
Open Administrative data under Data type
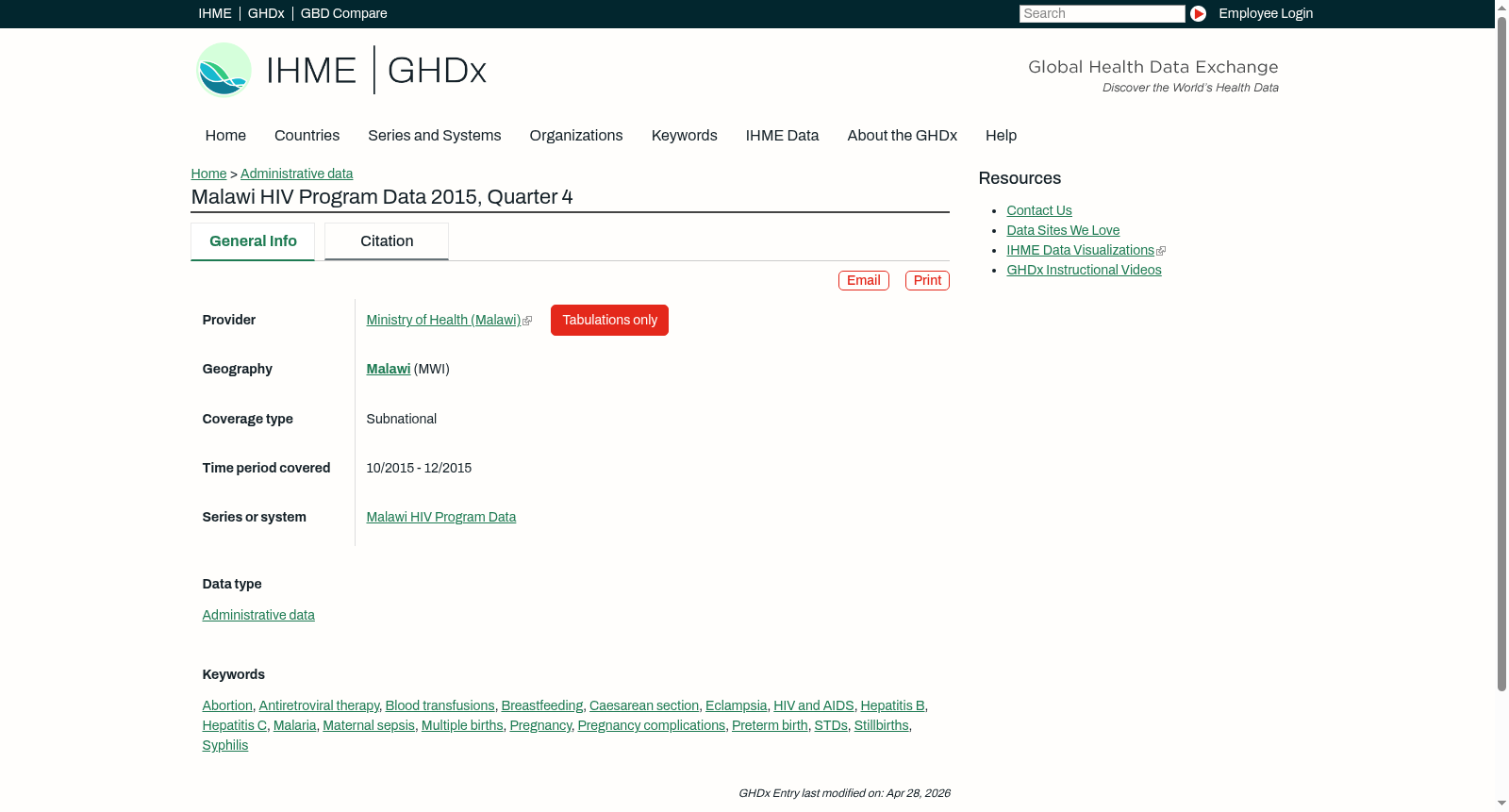tap(258, 615)
